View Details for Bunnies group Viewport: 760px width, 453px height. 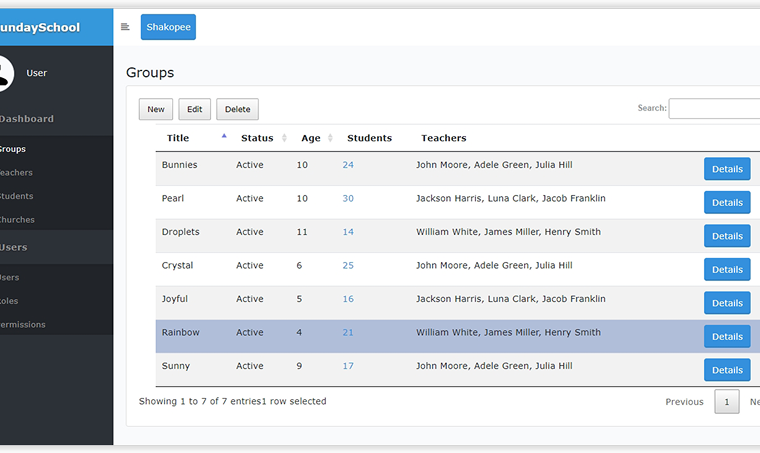726,169
